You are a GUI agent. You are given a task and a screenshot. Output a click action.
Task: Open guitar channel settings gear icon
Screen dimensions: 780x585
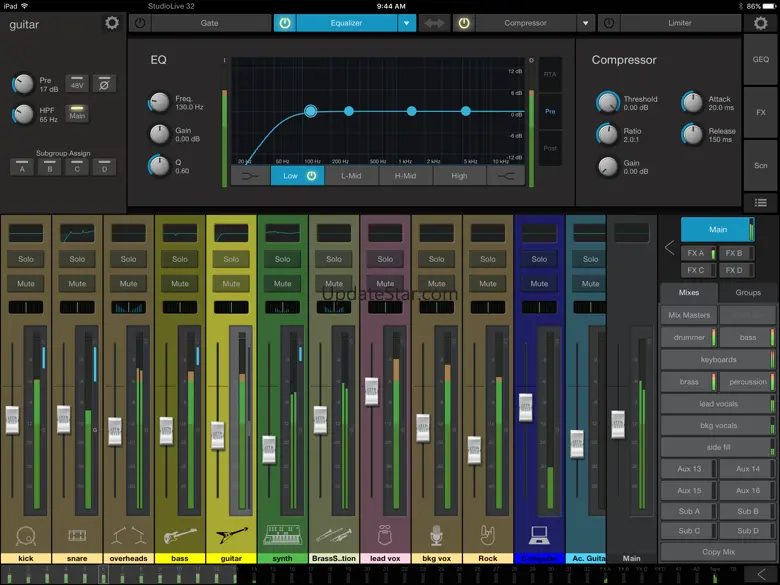pos(111,23)
